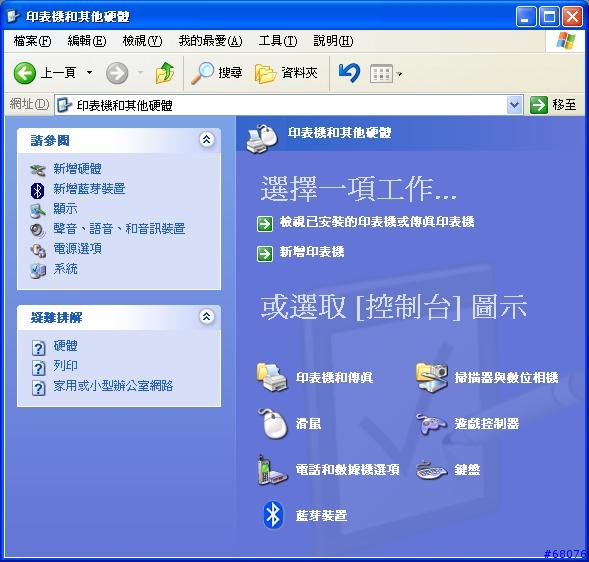
Task: Click the 遊戲控制器 label
Action: 487,424
